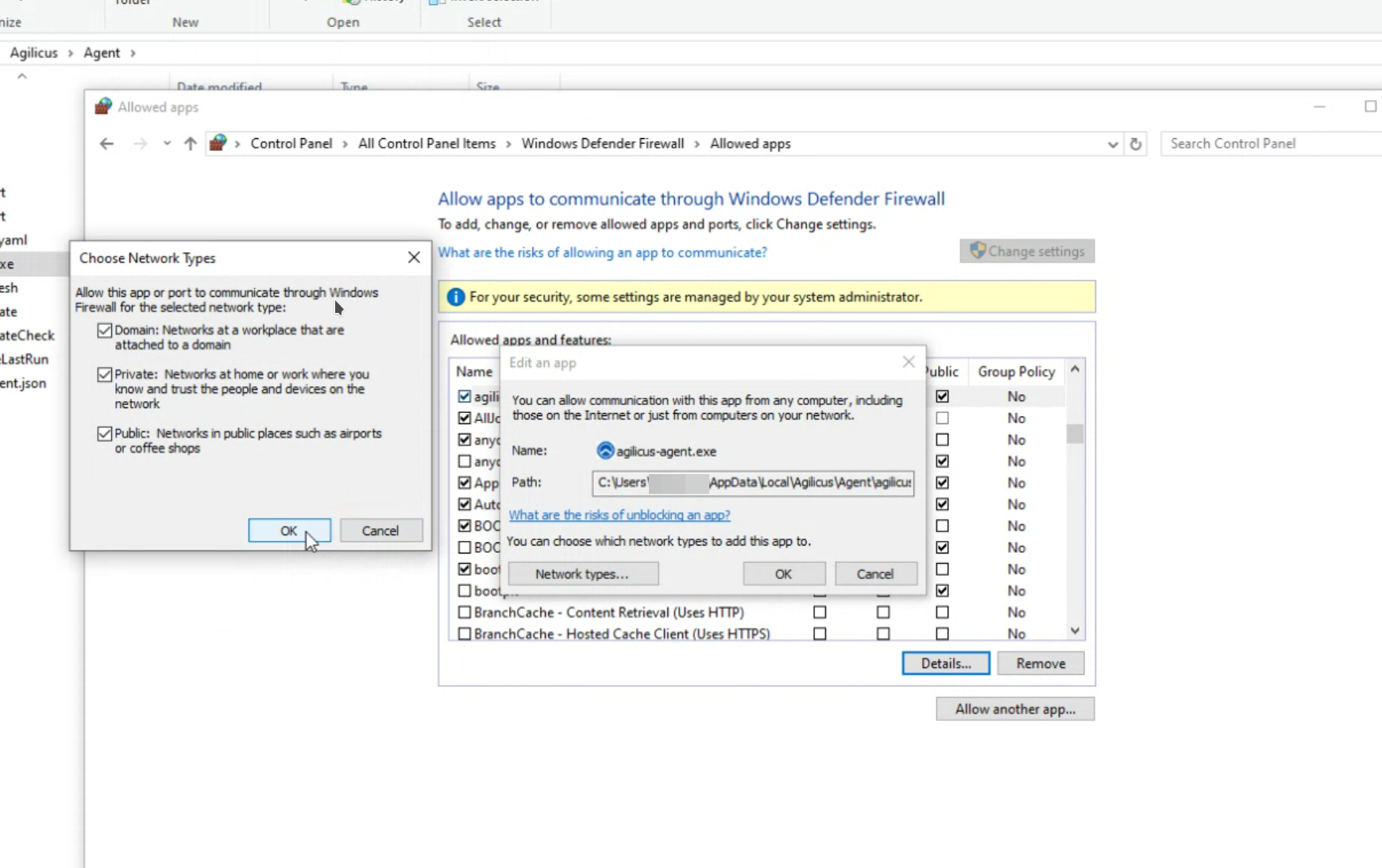
Task: Open the recent locations dropdown arrow
Action: (167, 144)
